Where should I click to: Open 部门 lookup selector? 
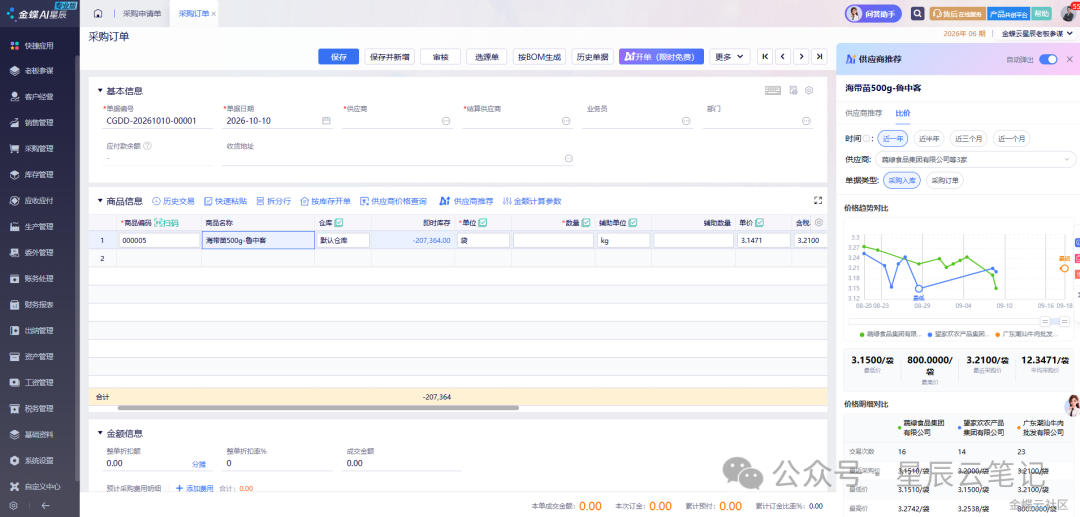(x=806, y=121)
